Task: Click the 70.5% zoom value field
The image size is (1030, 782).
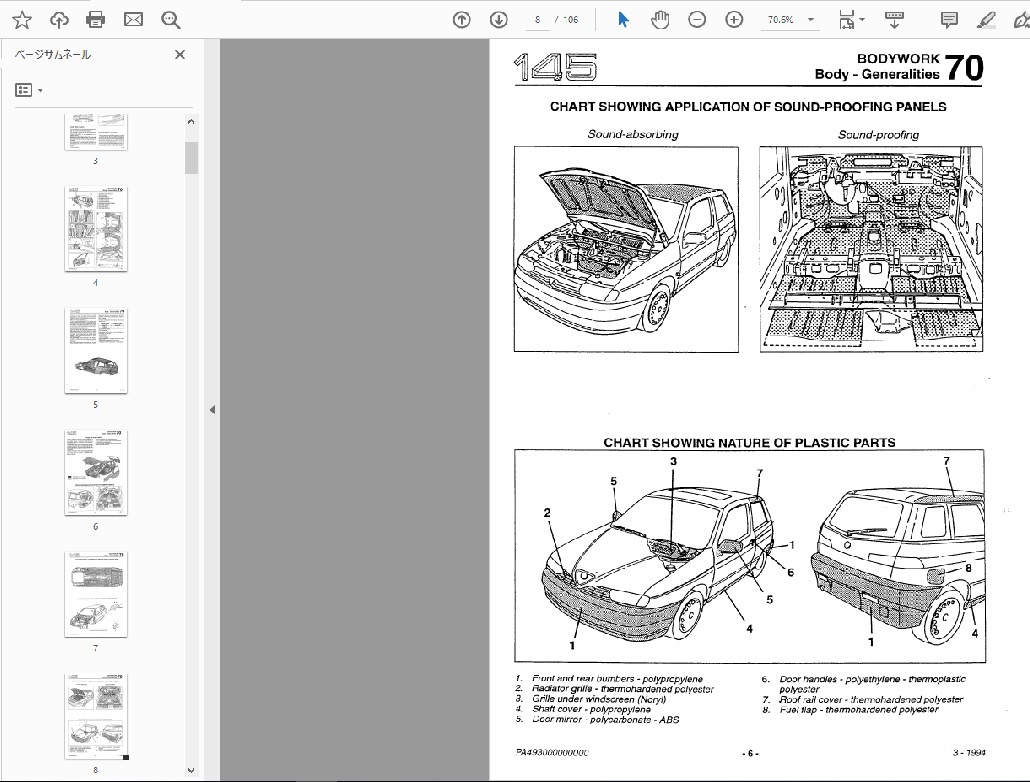Action: [x=780, y=20]
